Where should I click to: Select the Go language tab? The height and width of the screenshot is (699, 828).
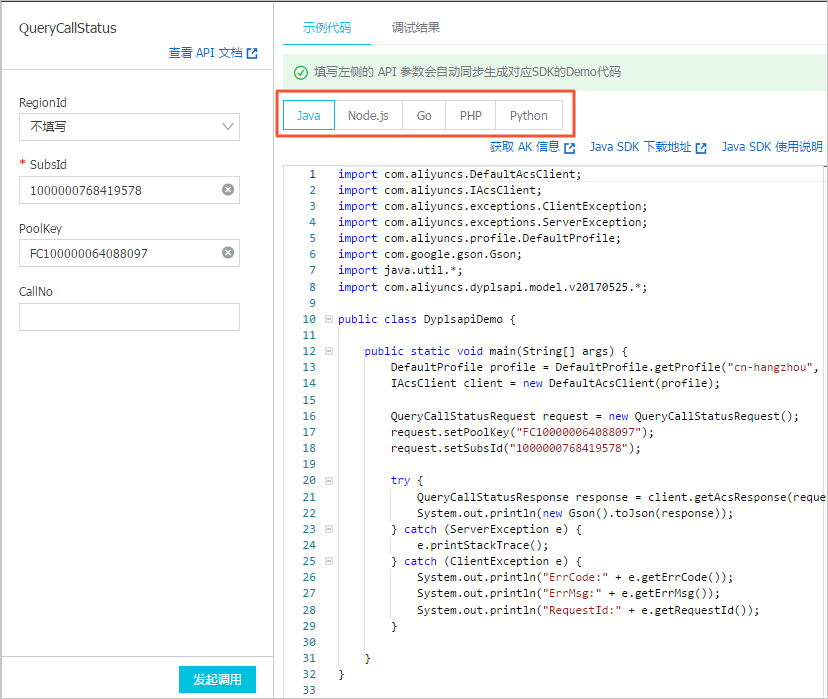pos(424,115)
